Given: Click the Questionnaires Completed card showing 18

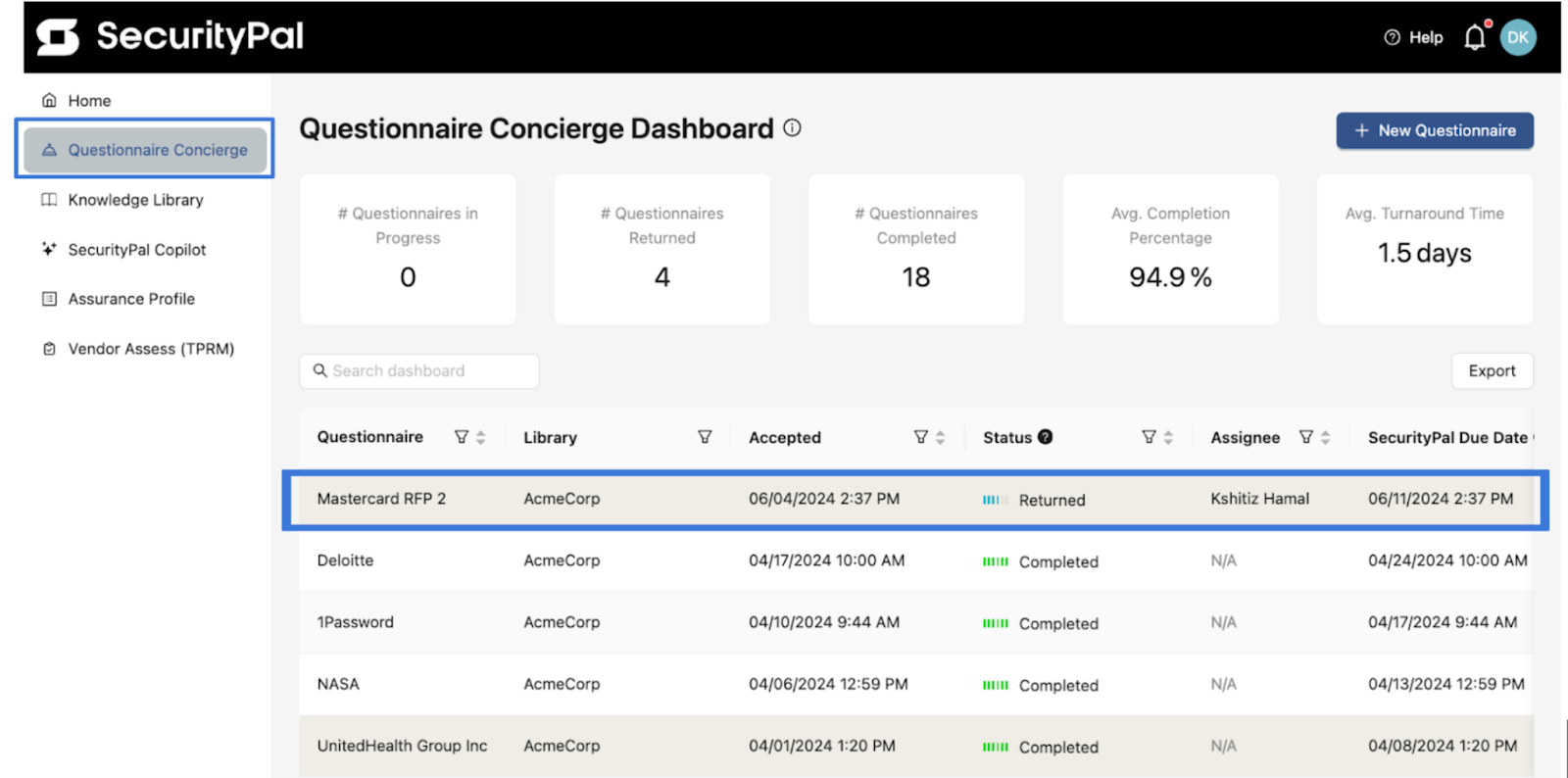Looking at the screenshot, I should (916, 249).
